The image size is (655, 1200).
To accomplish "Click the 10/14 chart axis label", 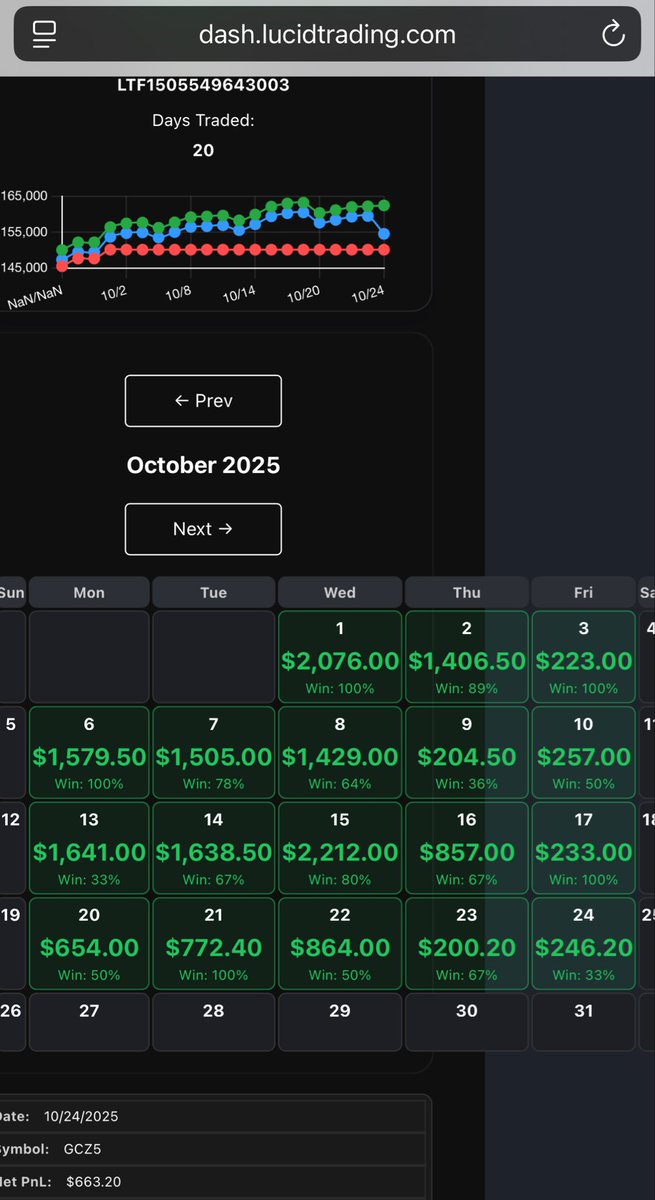I will coord(239,294).
